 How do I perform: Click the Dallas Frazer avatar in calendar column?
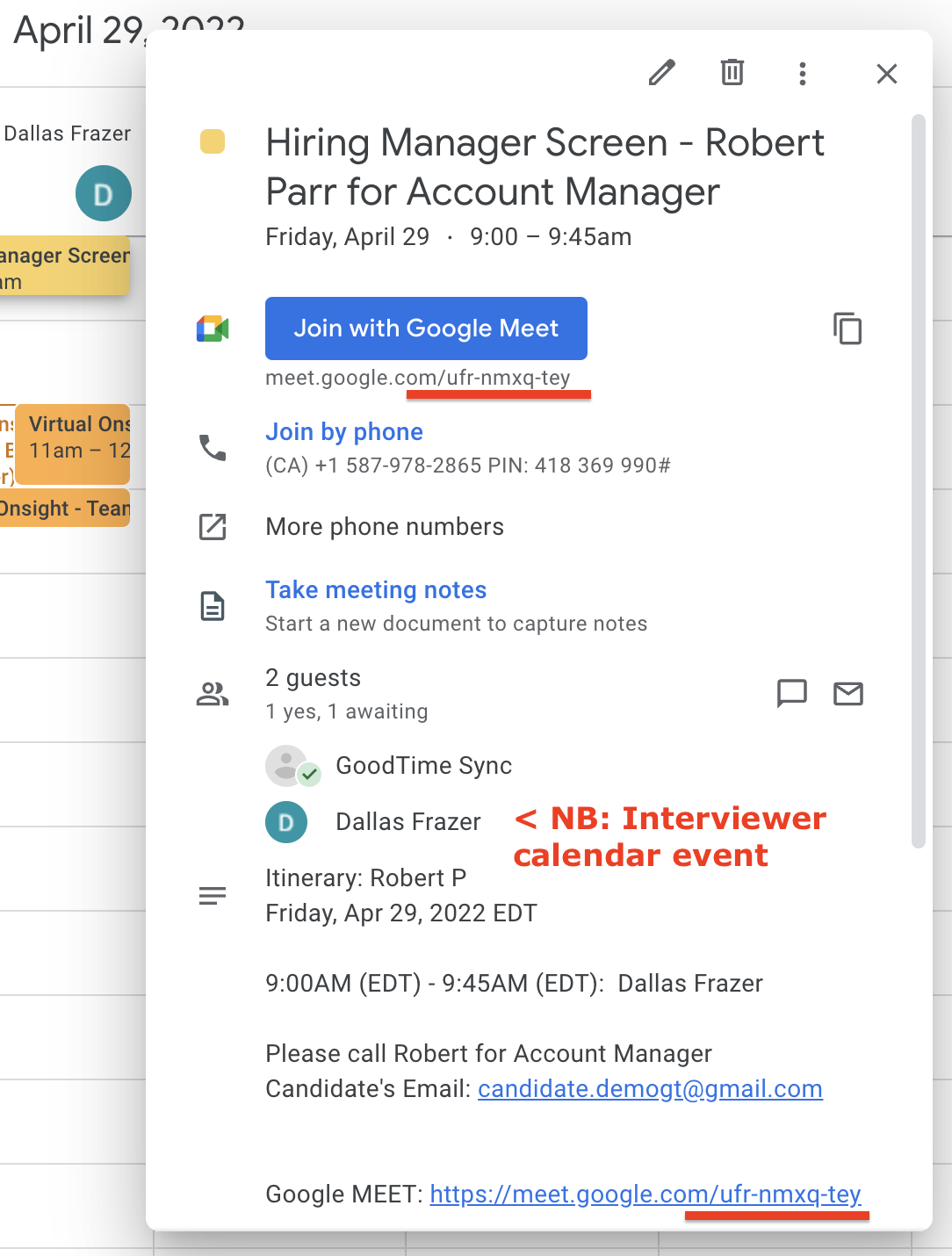tap(104, 193)
